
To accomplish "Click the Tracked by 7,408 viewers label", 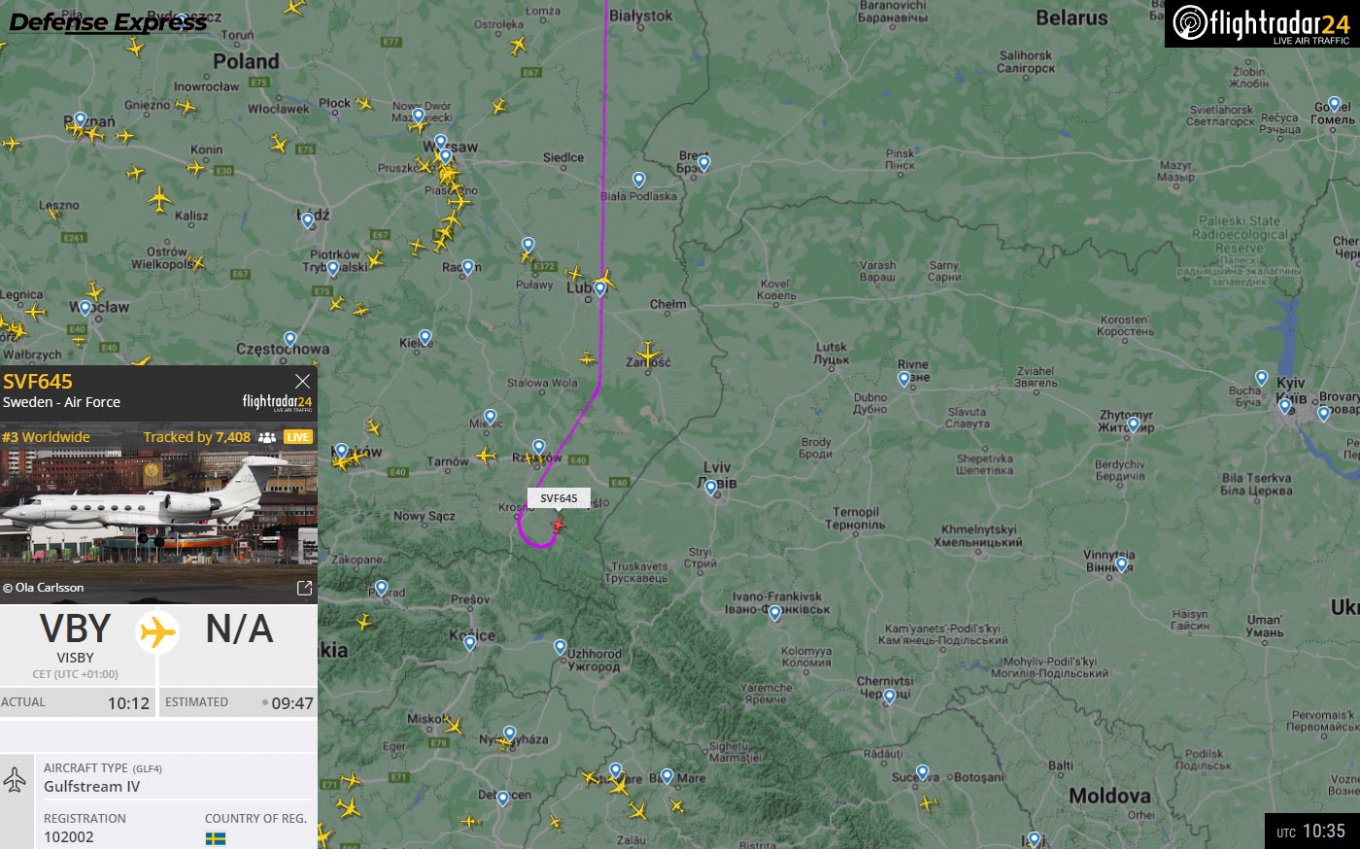I will [209, 437].
